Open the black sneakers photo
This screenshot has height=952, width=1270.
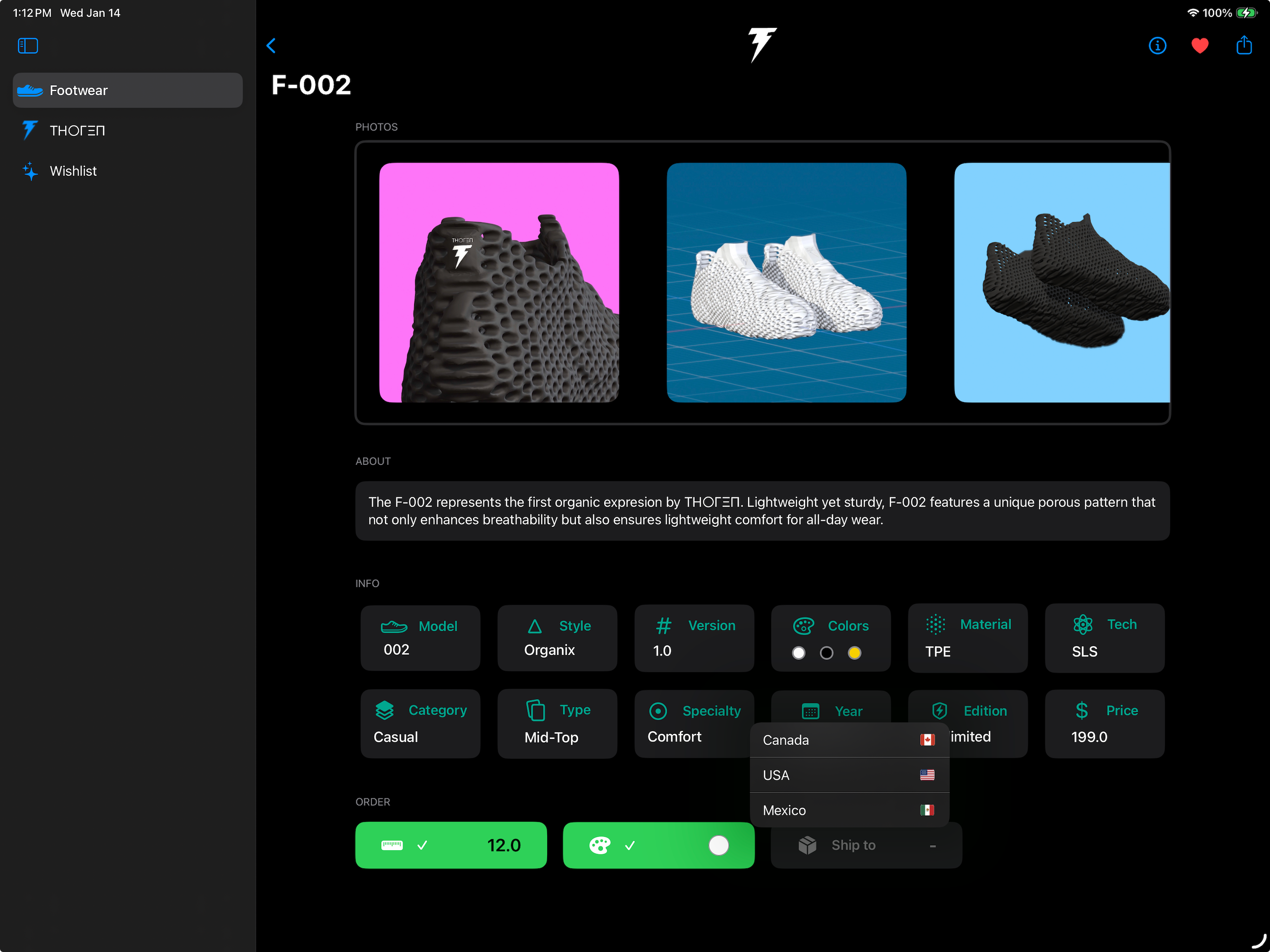point(1062,283)
